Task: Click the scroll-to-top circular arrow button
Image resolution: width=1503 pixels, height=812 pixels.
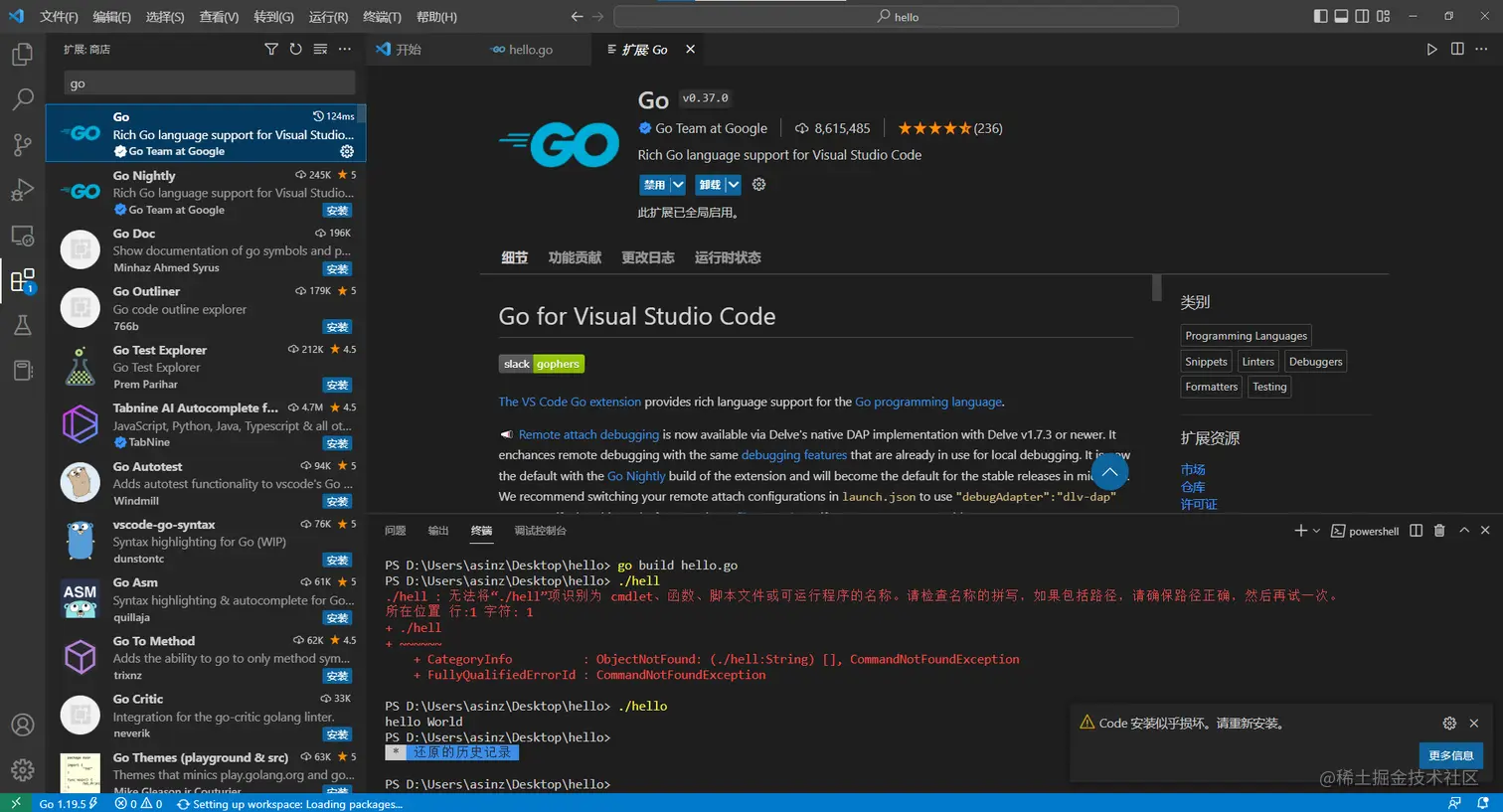Action: click(x=1109, y=472)
